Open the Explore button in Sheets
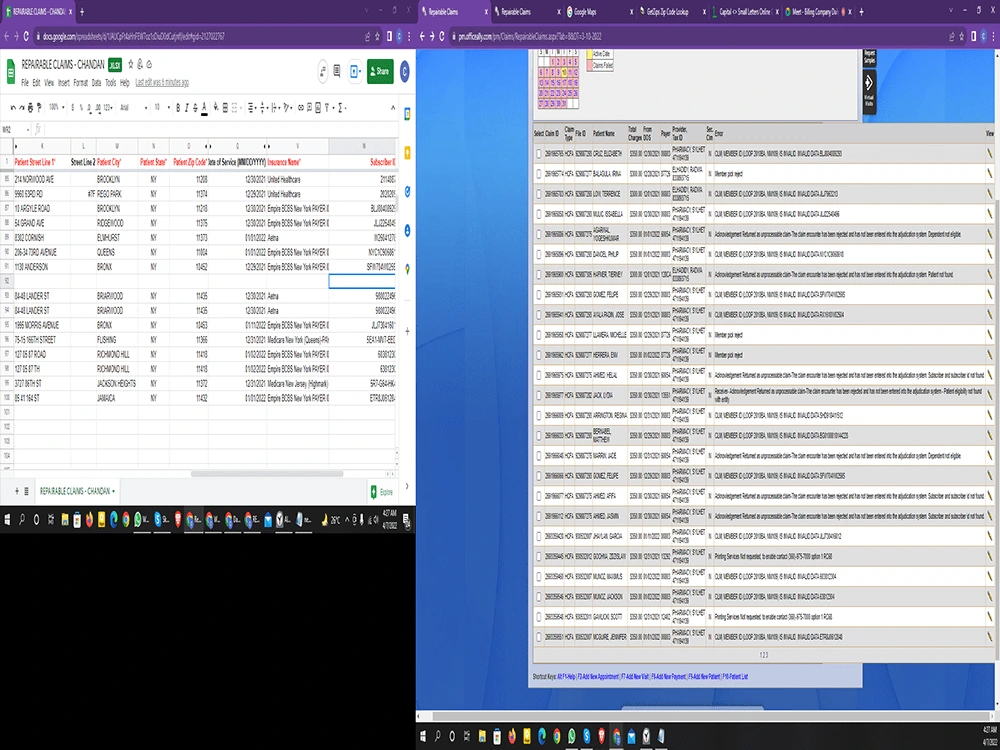This screenshot has height=750, width=1000. [x=382, y=492]
